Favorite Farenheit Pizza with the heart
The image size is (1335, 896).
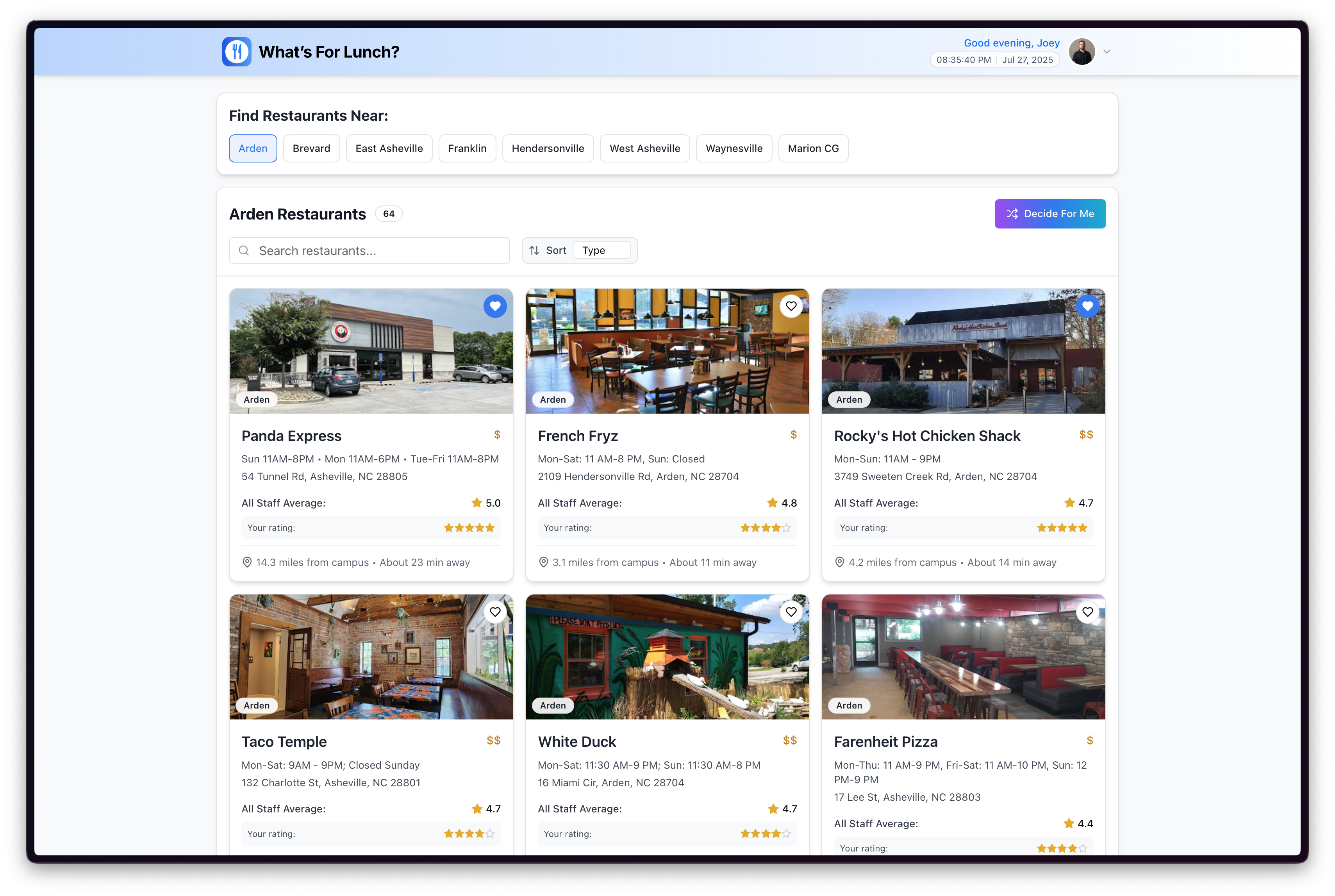coord(1088,612)
